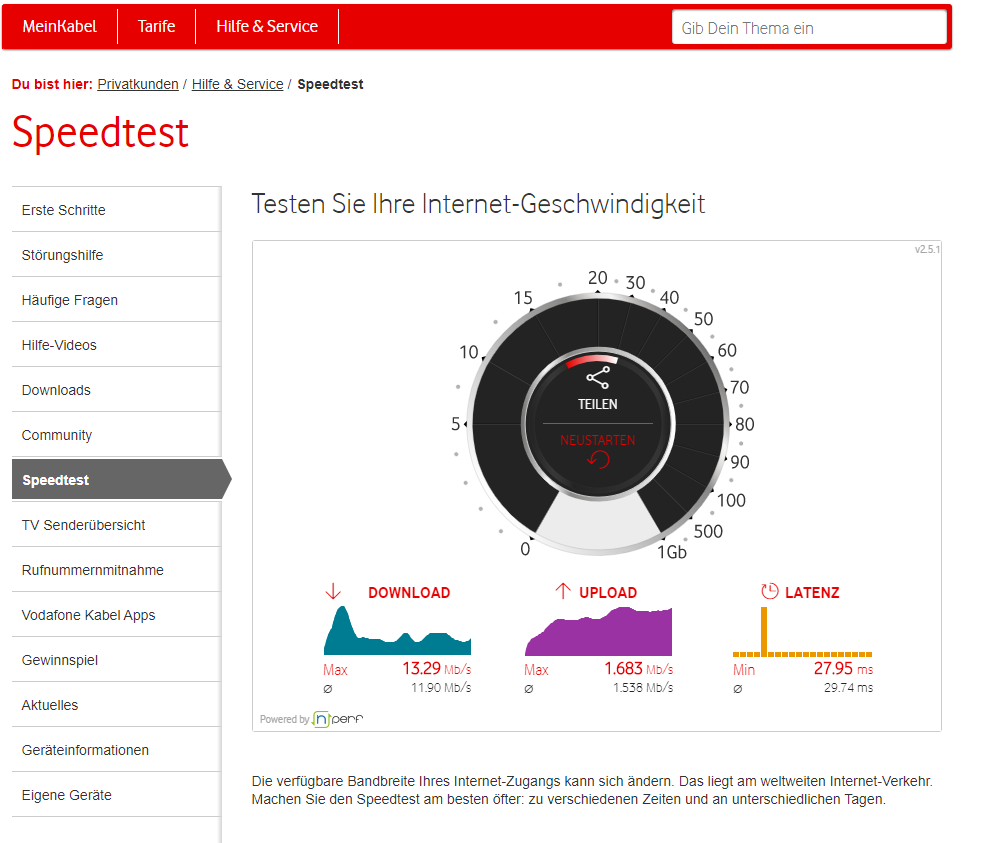The image size is (983, 843).
Task: Click the orange latency graph
Action: click(x=802, y=631)
